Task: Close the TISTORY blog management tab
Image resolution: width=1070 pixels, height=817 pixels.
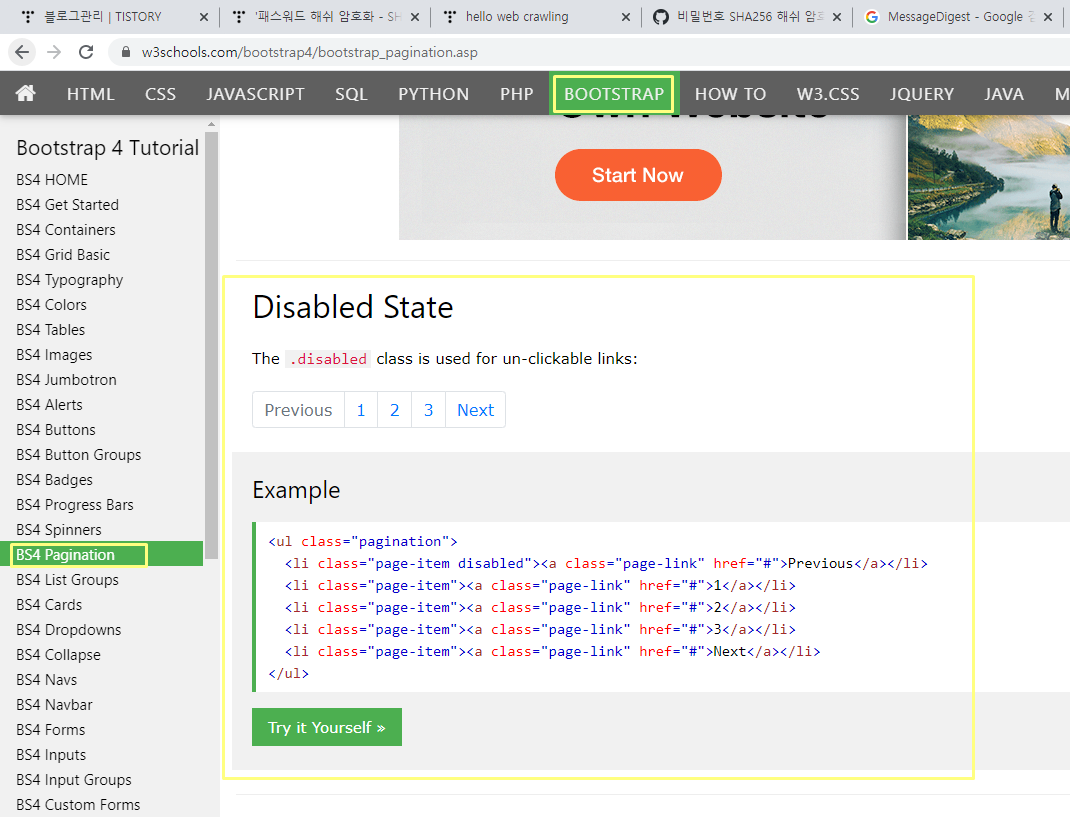Action: pos(203,17)
